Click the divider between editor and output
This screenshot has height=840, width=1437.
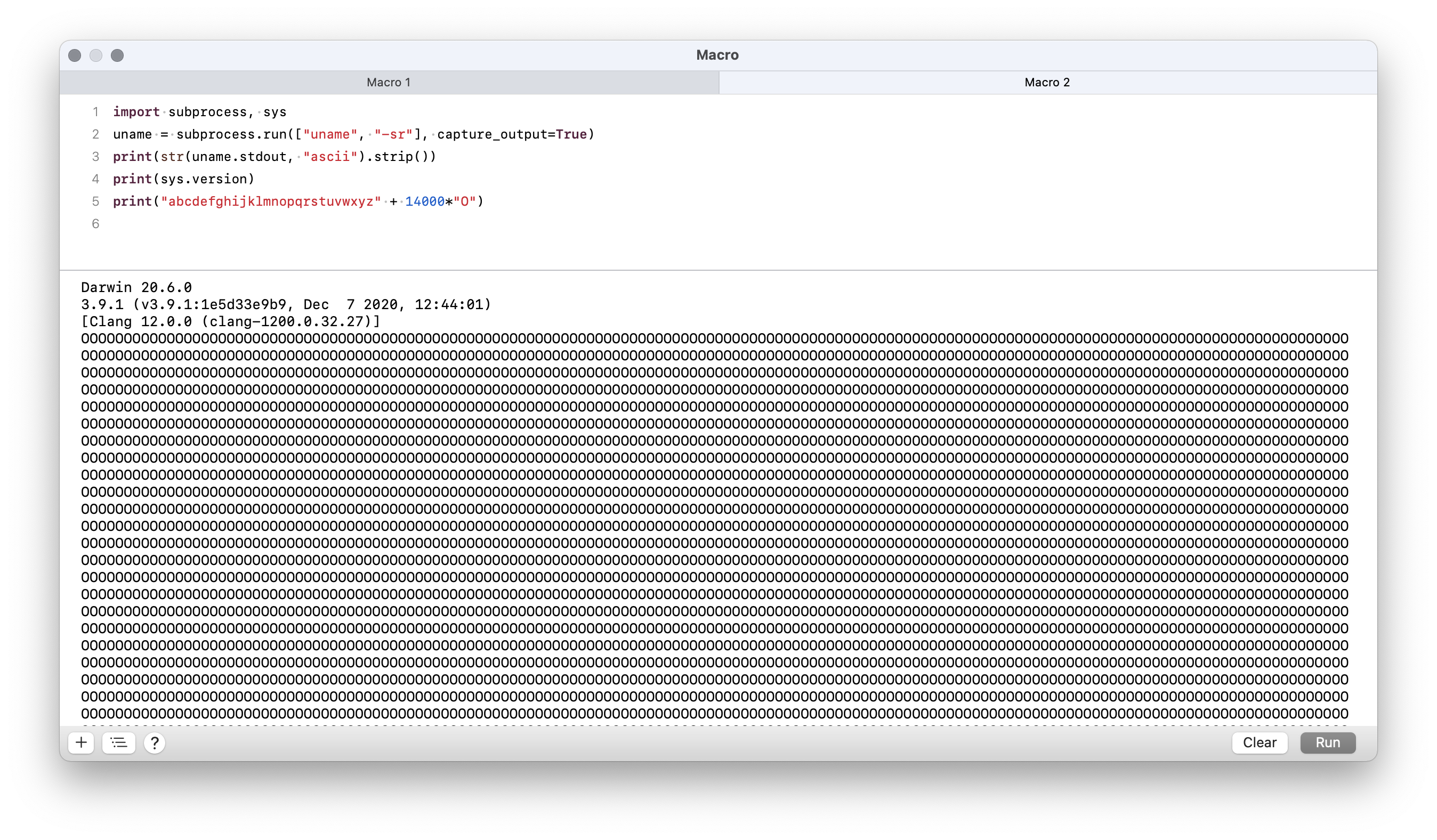[717, 270]
